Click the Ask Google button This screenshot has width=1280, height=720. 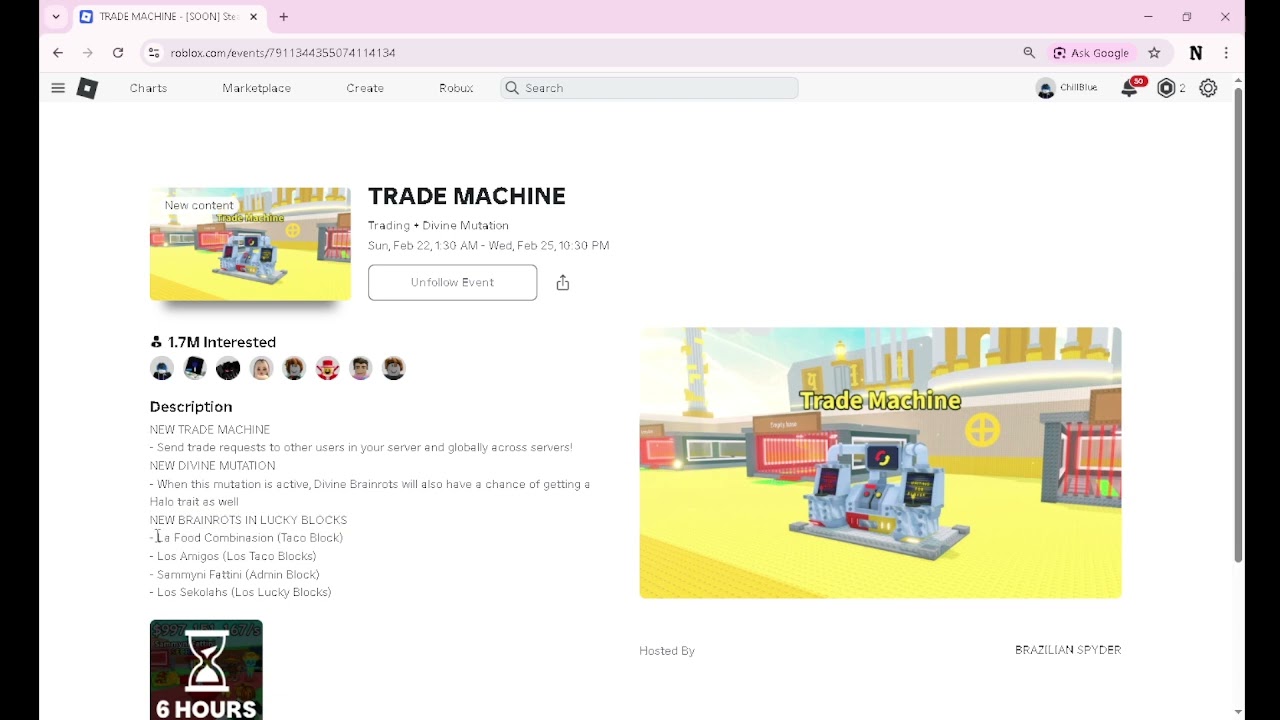click(x=1091, y=53)
